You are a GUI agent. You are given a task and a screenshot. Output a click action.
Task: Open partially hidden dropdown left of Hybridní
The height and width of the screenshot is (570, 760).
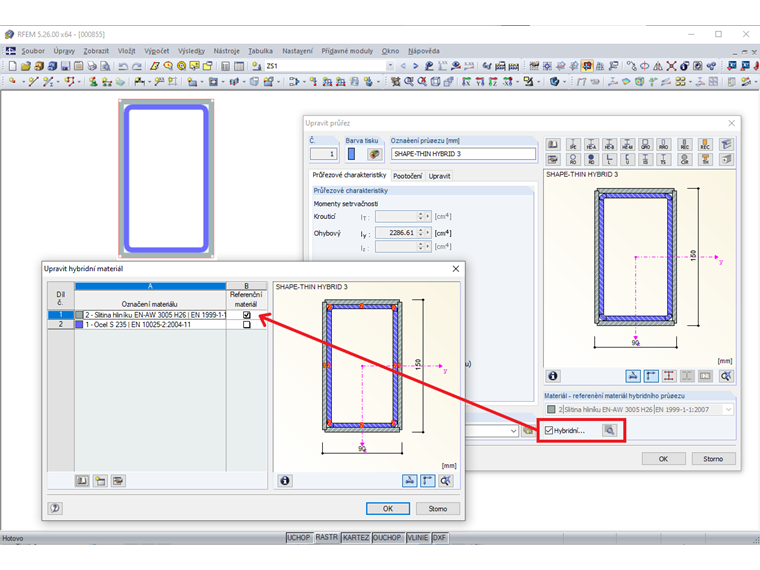[x=513, y=431]
